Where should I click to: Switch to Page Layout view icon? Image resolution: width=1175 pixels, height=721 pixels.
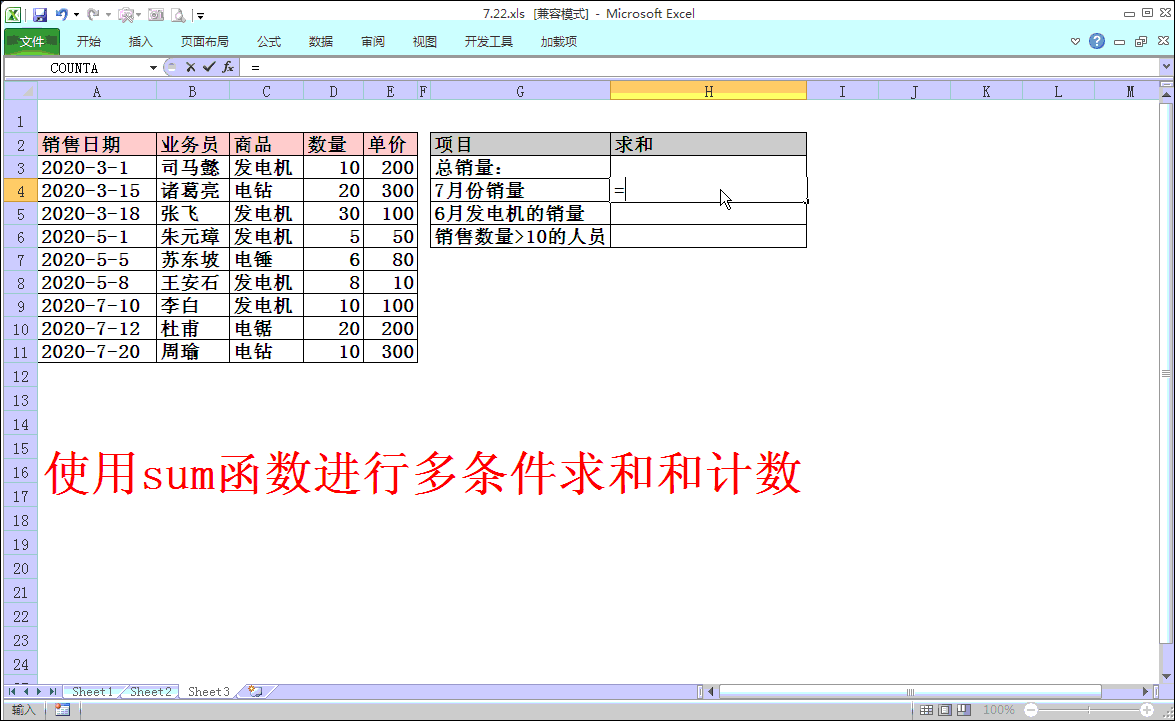coord(945,710)
